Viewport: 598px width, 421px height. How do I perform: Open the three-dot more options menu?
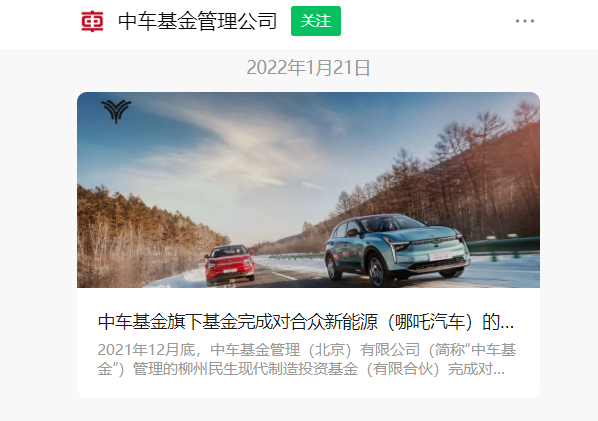pos(525,21)
